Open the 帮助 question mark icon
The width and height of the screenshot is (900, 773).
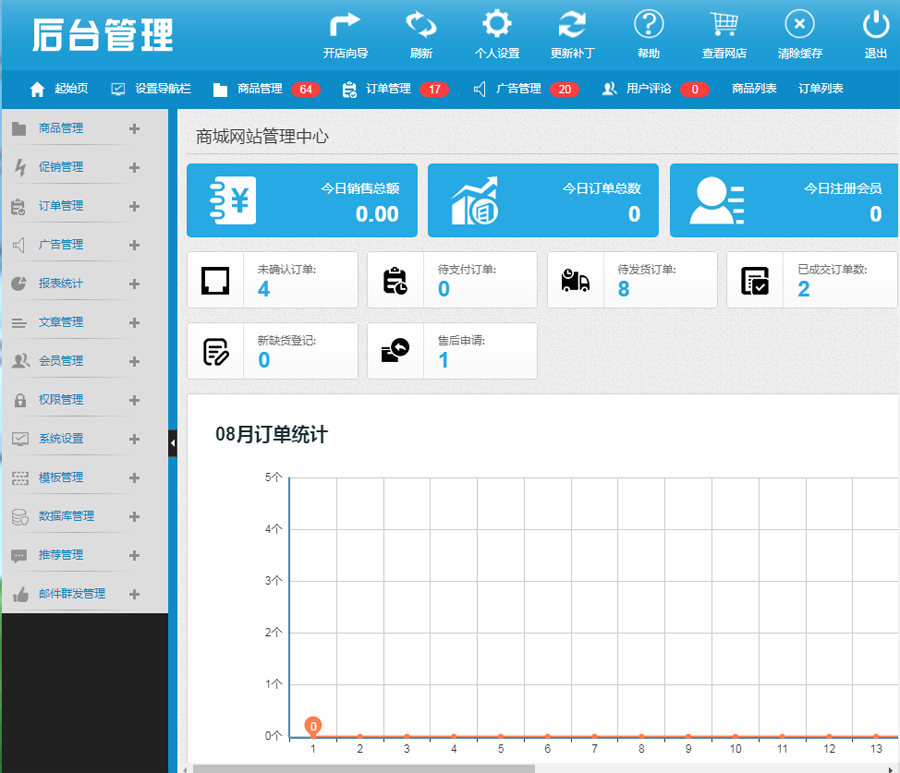coord(648,25)
